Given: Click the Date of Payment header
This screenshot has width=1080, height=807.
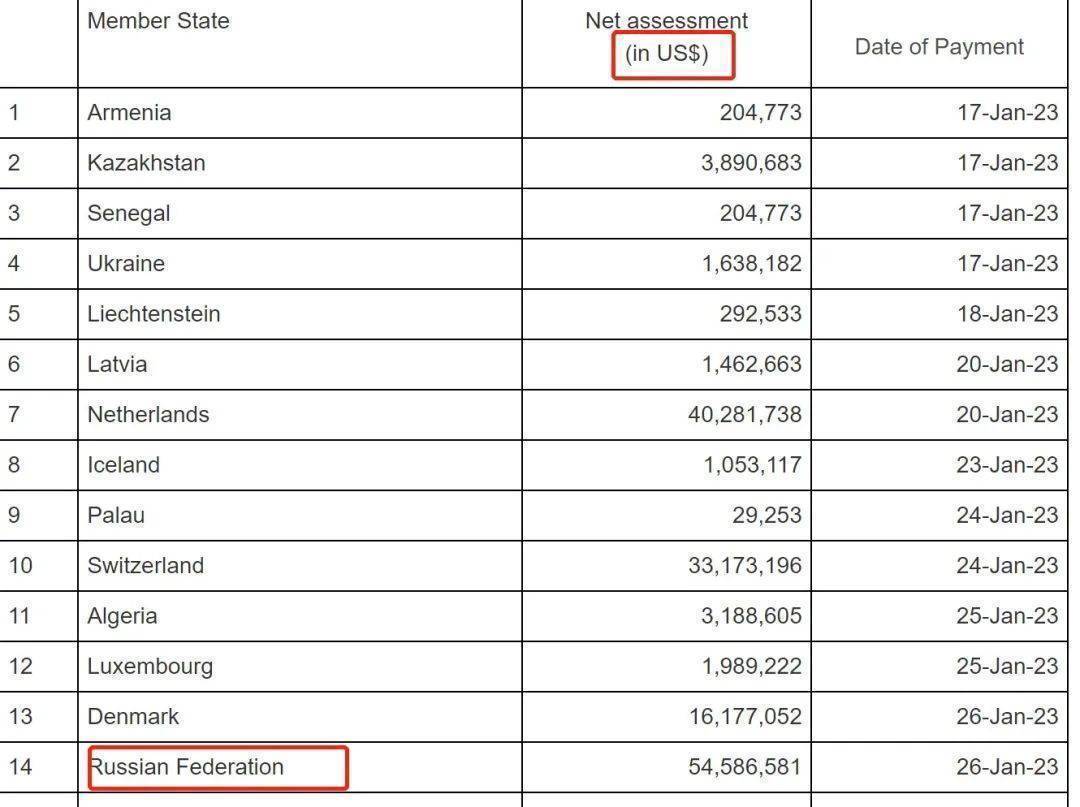Looking at the screenshot, I should click(x=938, y=47).
